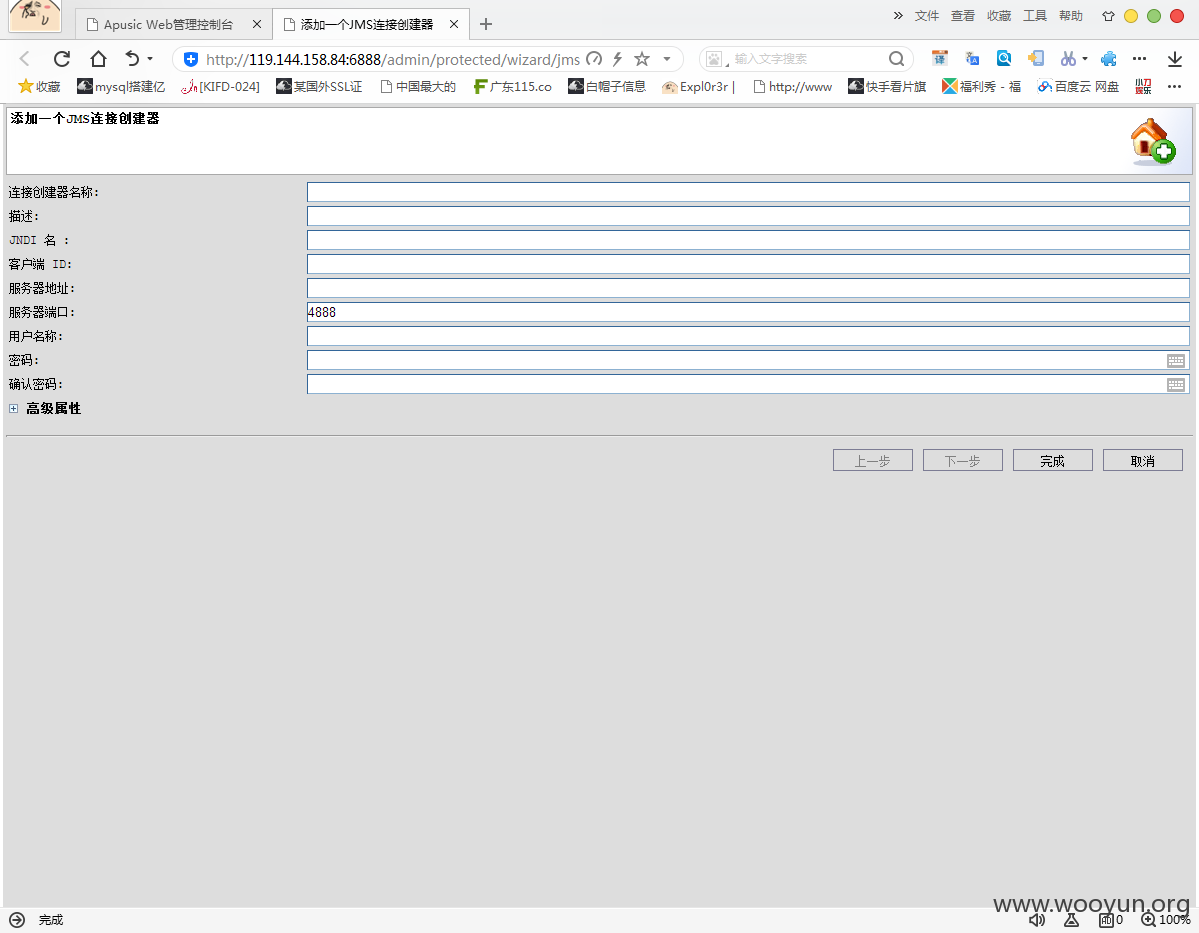1199x933 pixels.
Task: Open the Expl0r3r bookmark
Action: [x=698, y=86]
